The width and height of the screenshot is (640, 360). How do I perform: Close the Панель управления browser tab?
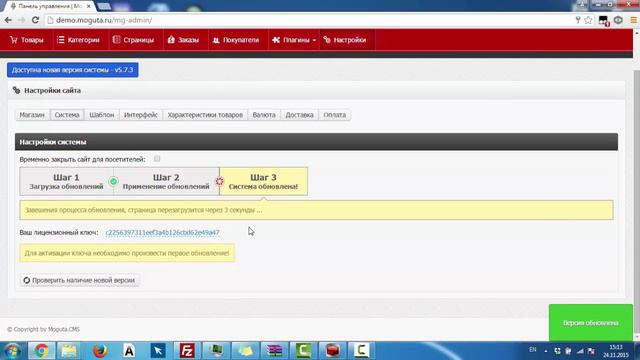[x=89, y=6]
